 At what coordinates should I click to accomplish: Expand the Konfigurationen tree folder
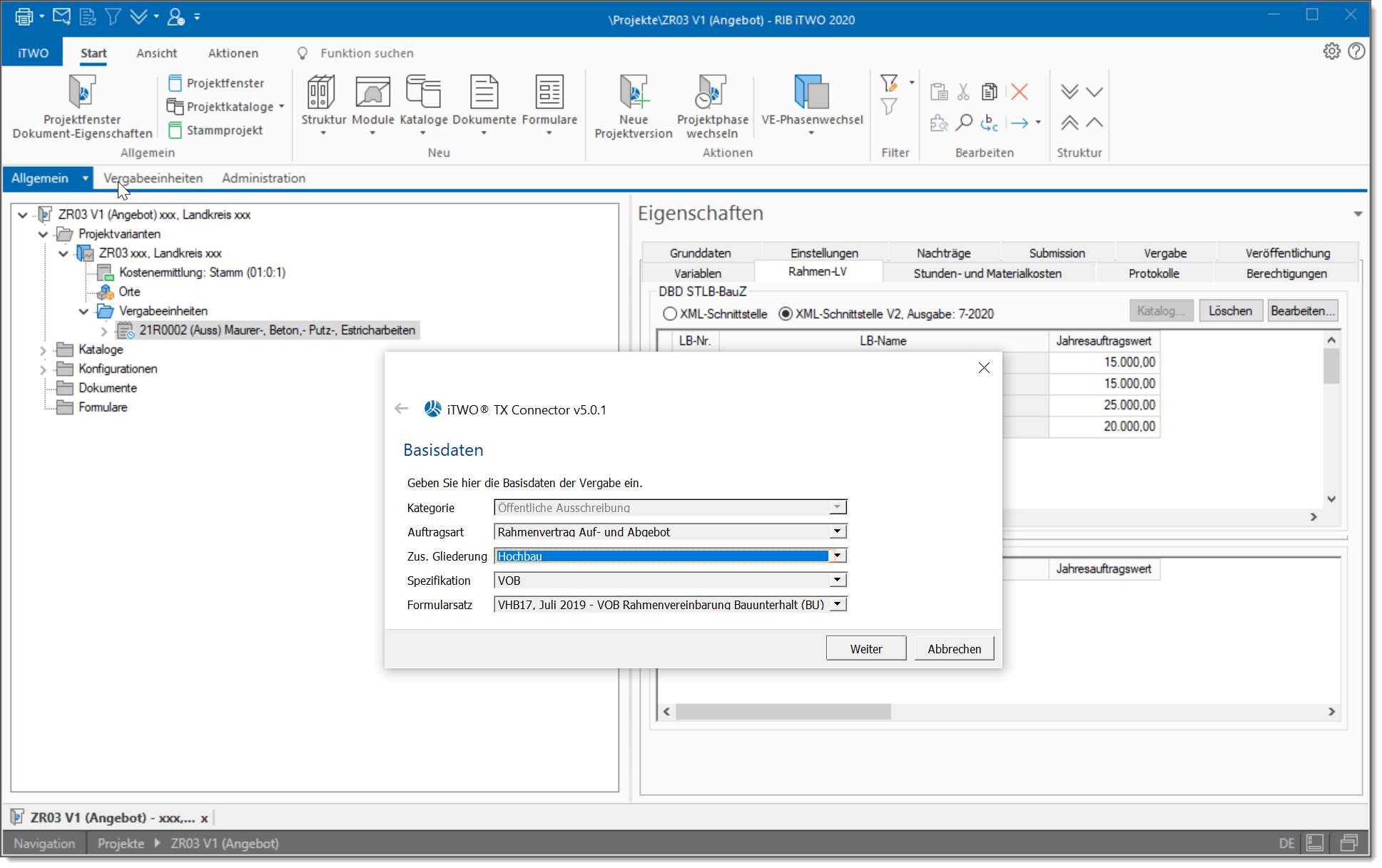click(43, 369)
